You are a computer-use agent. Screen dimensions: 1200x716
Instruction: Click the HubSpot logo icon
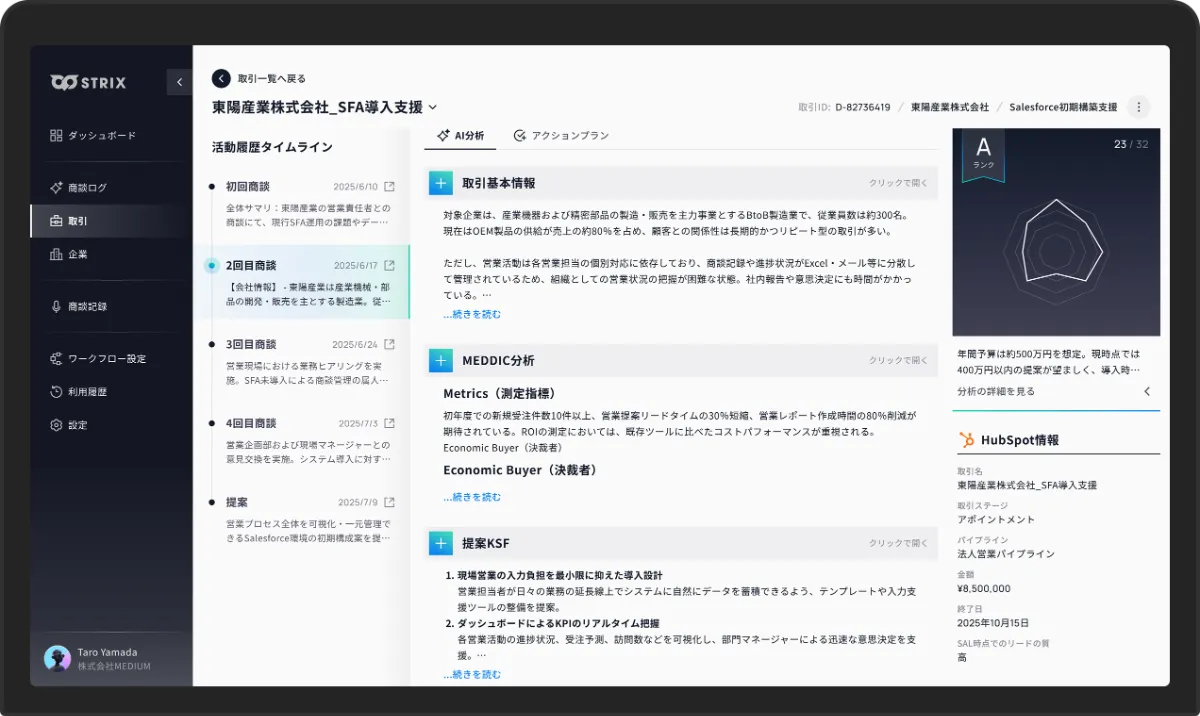click(966, 440)
